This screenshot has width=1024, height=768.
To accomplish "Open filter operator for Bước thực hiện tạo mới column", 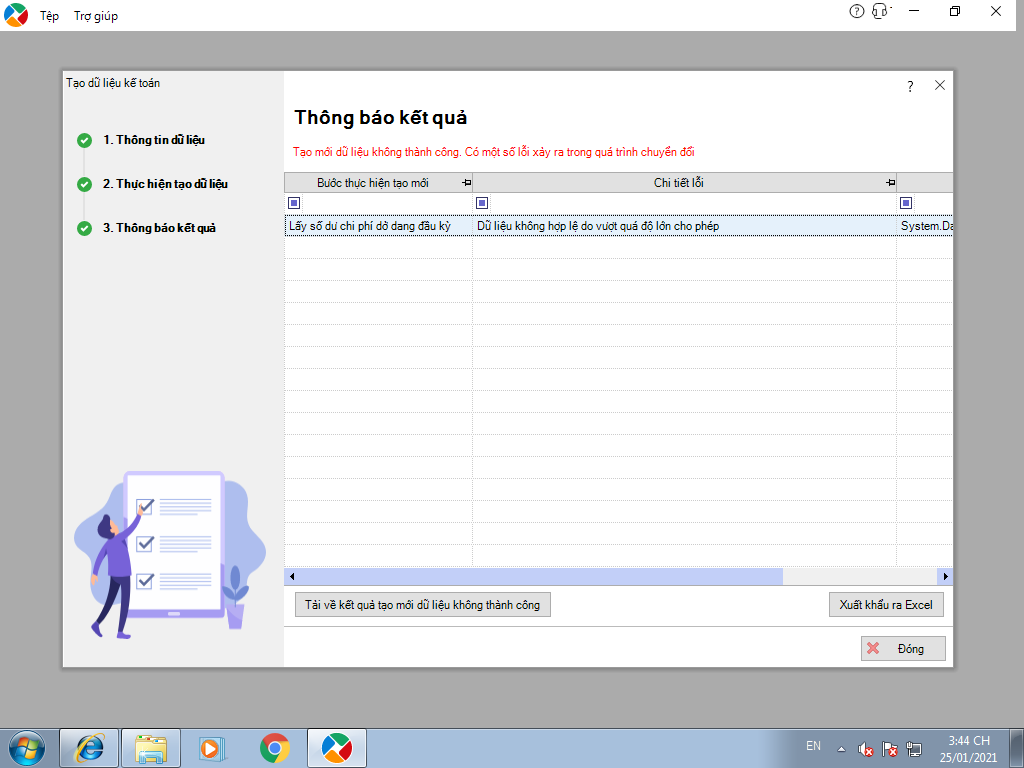I will (x=294, y=203).
